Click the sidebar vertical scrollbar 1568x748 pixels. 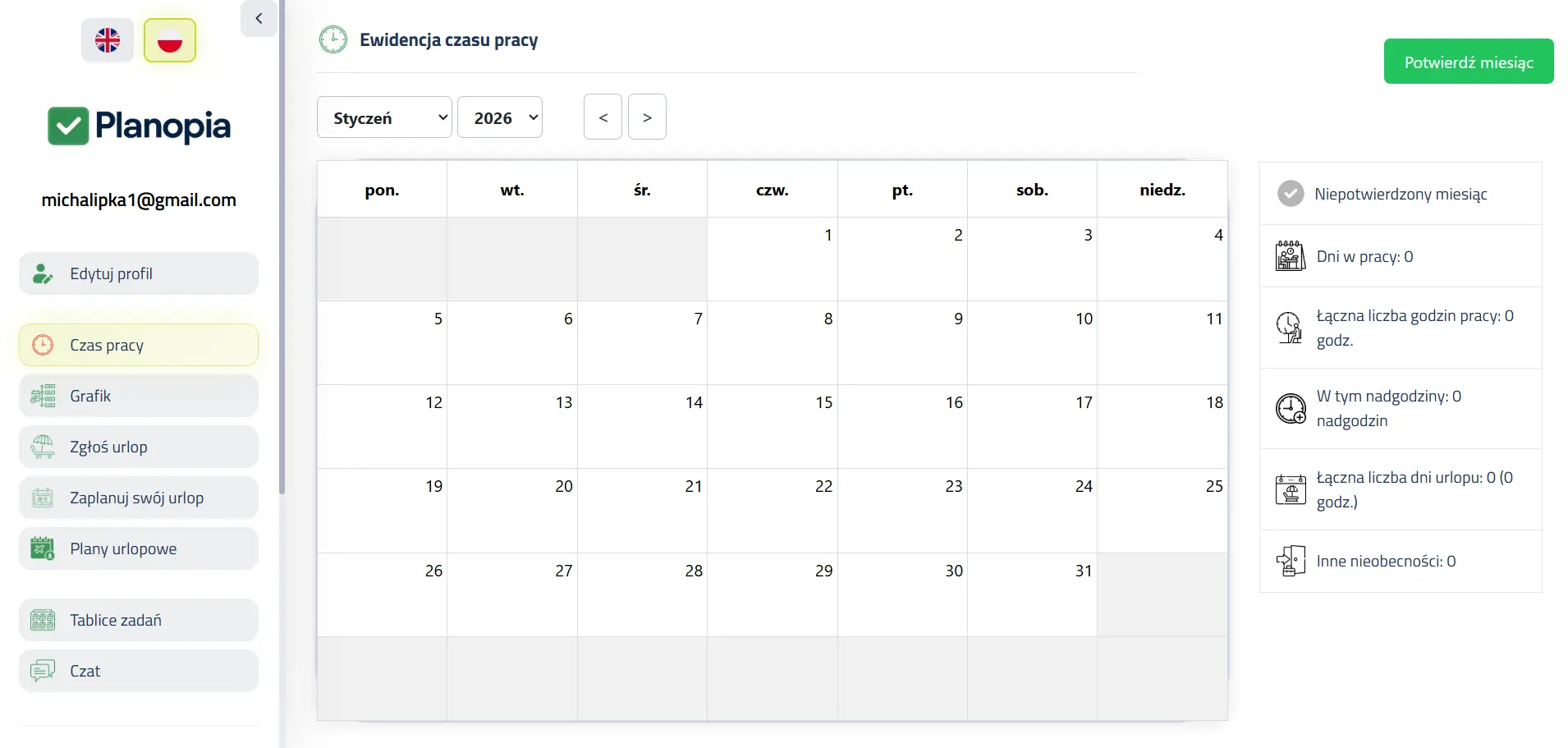tap(282, 246)
